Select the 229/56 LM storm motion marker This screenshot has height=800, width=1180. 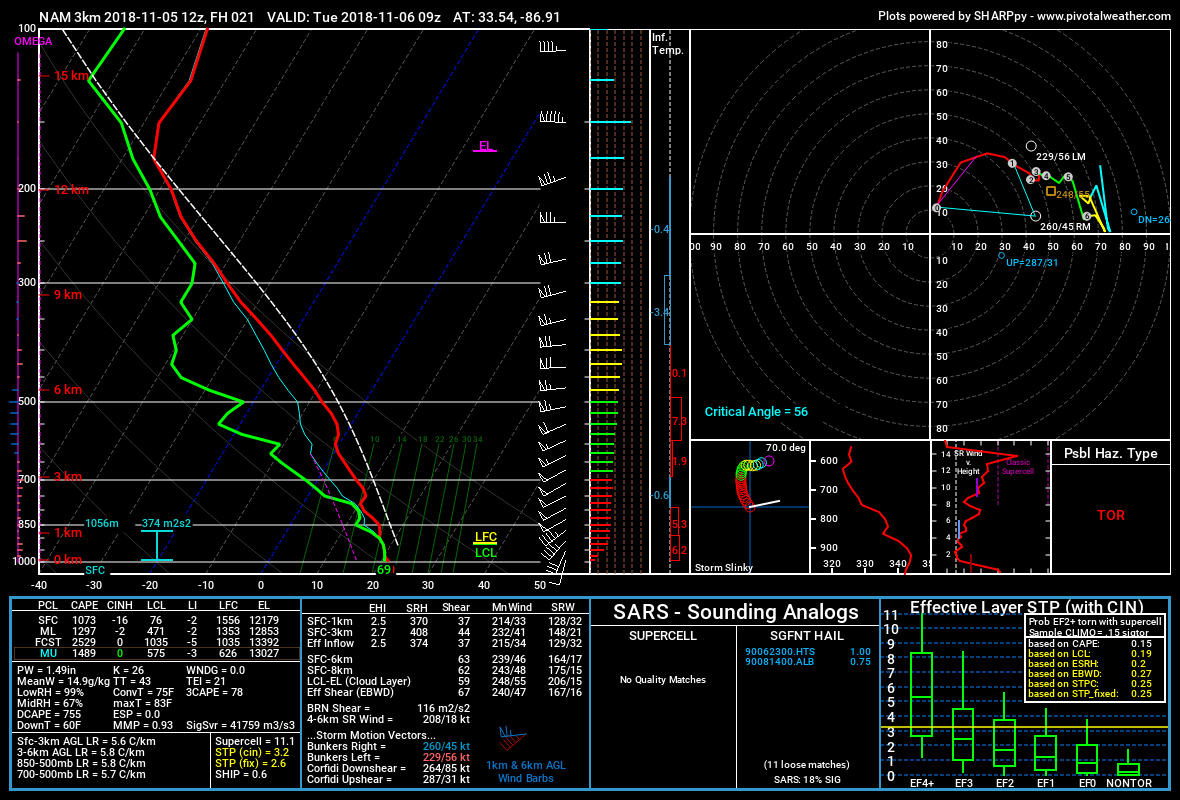tap(1031, 146)
